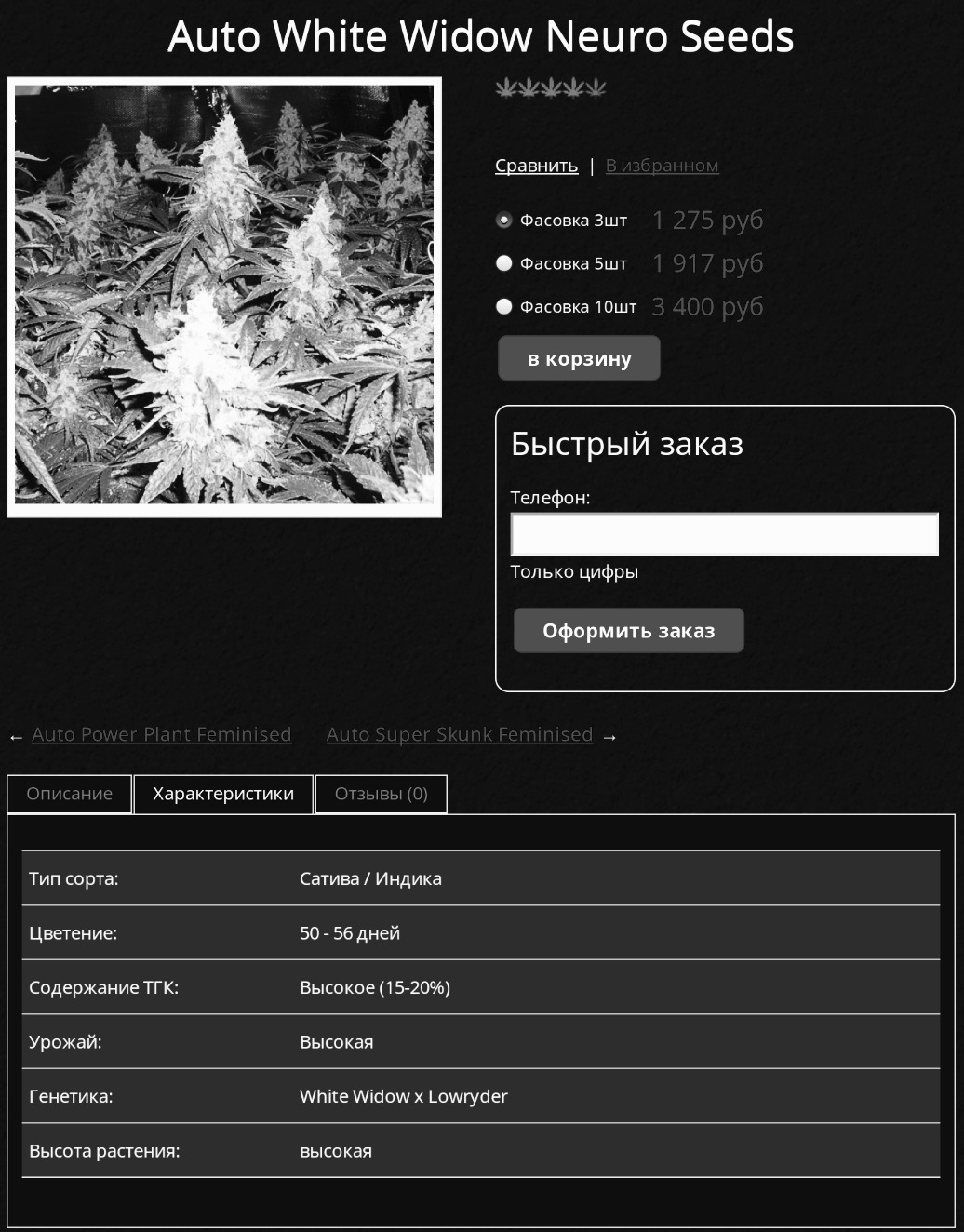Open the В избранном favorites link
Screen dimensions: 964x1232
(662, 166)
